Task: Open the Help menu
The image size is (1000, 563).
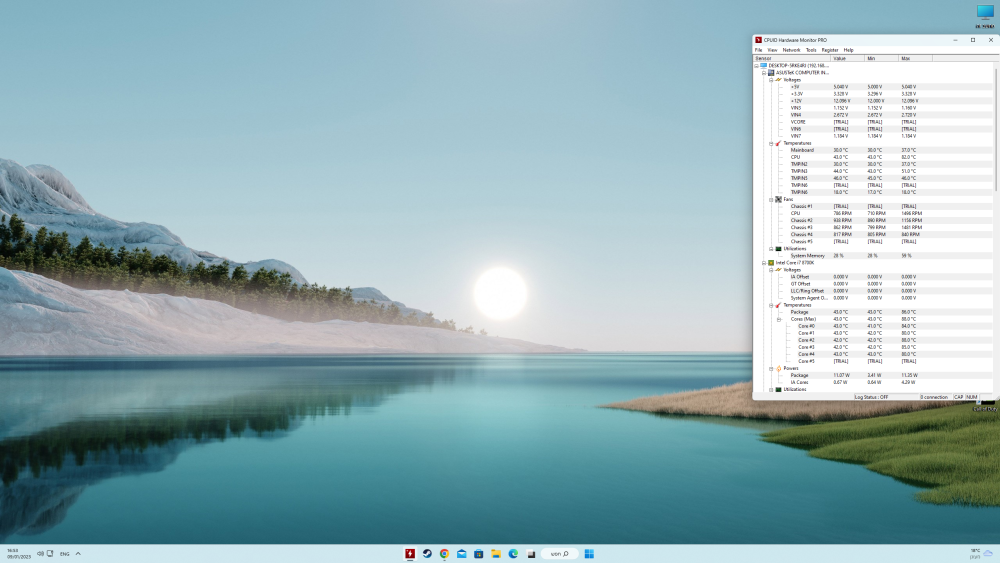Action: [848, 50]
